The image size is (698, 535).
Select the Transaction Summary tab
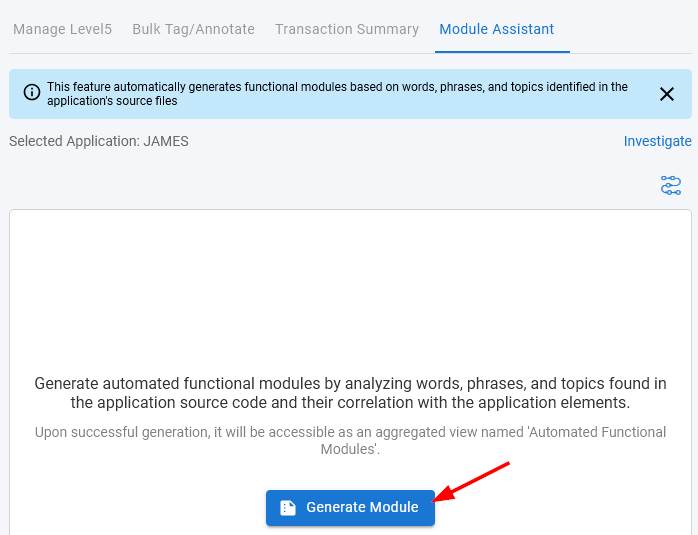coord(347,29)
